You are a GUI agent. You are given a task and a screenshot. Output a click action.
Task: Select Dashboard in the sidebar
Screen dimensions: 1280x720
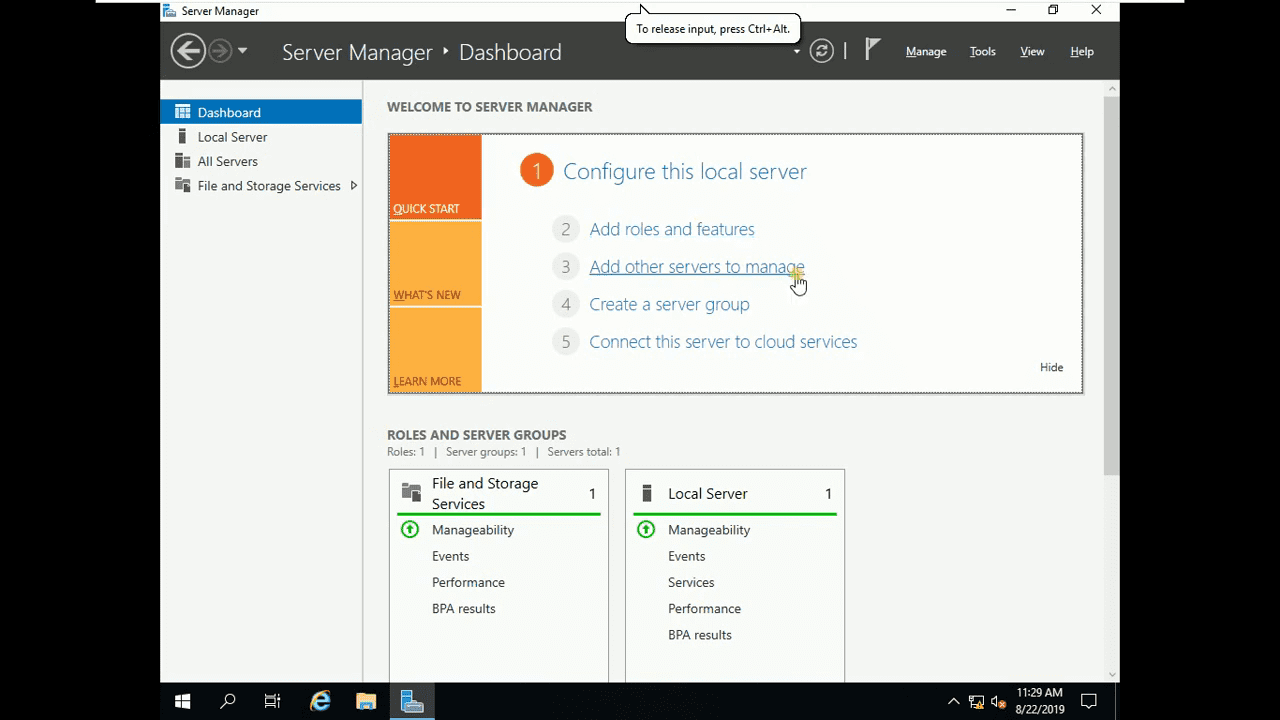click(261, 112)
